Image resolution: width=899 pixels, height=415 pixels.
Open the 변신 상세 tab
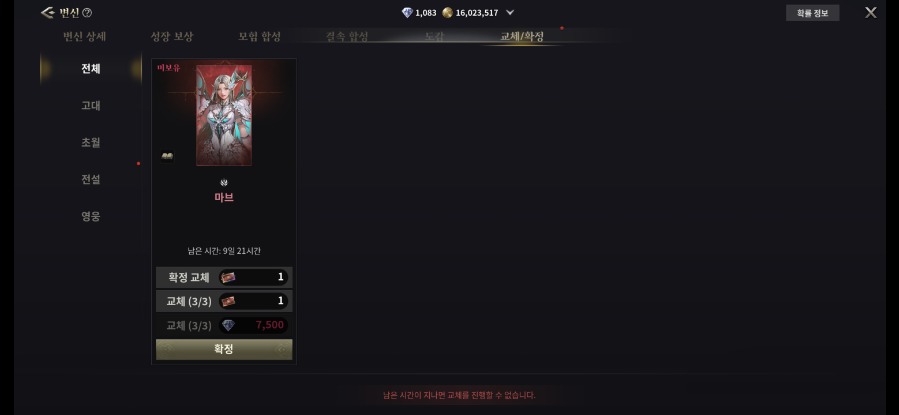point(84,37)
